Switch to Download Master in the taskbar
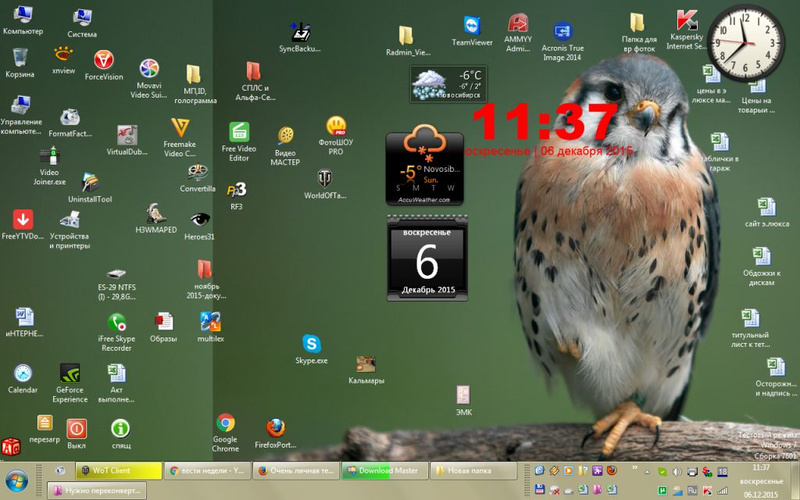The image size is (800, 500). pyautogui.click(x=385, y=469)
